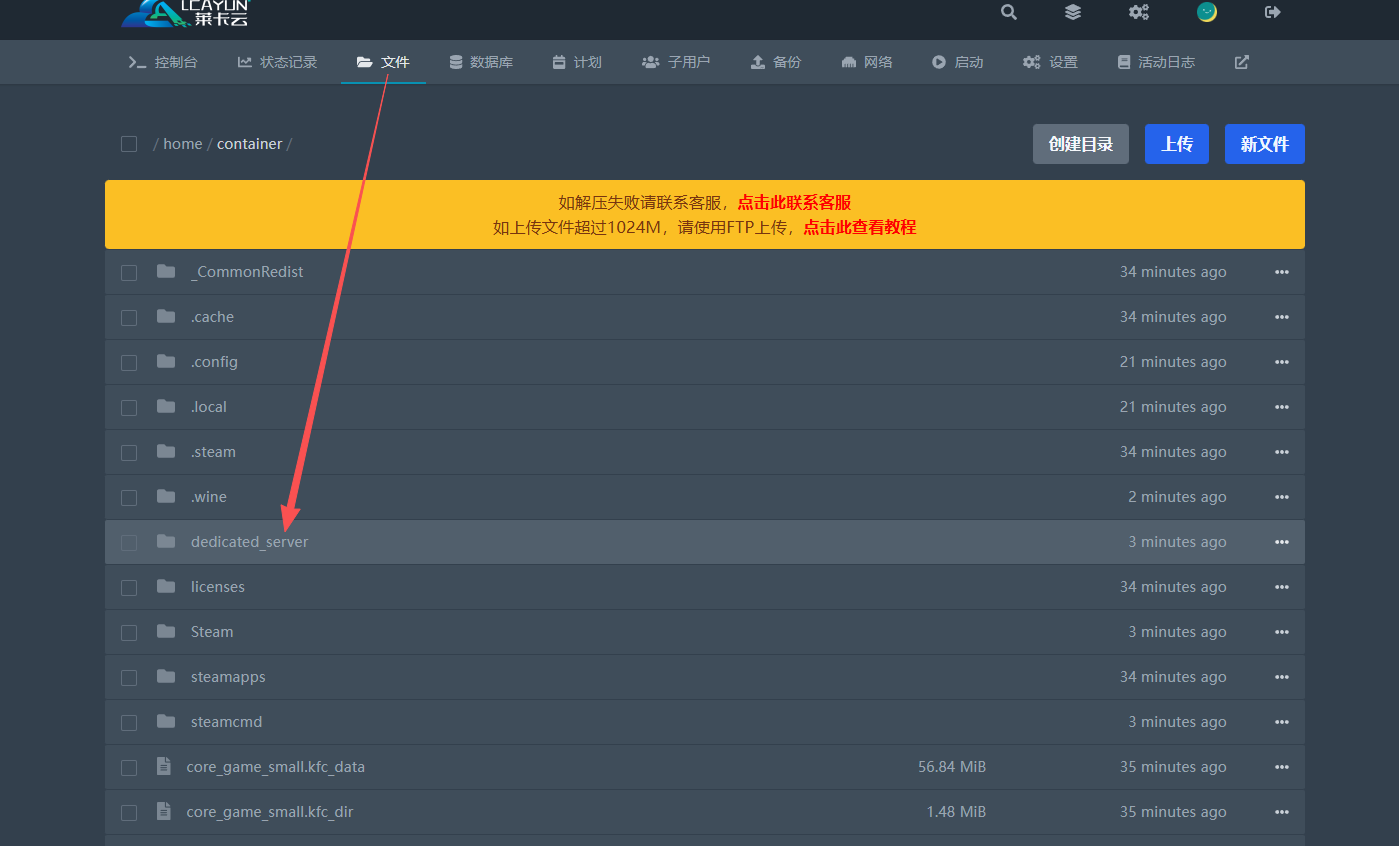1399x846 pixels.
Task: Click the 上传 upload button
Action: click(x=1177, y=144)
